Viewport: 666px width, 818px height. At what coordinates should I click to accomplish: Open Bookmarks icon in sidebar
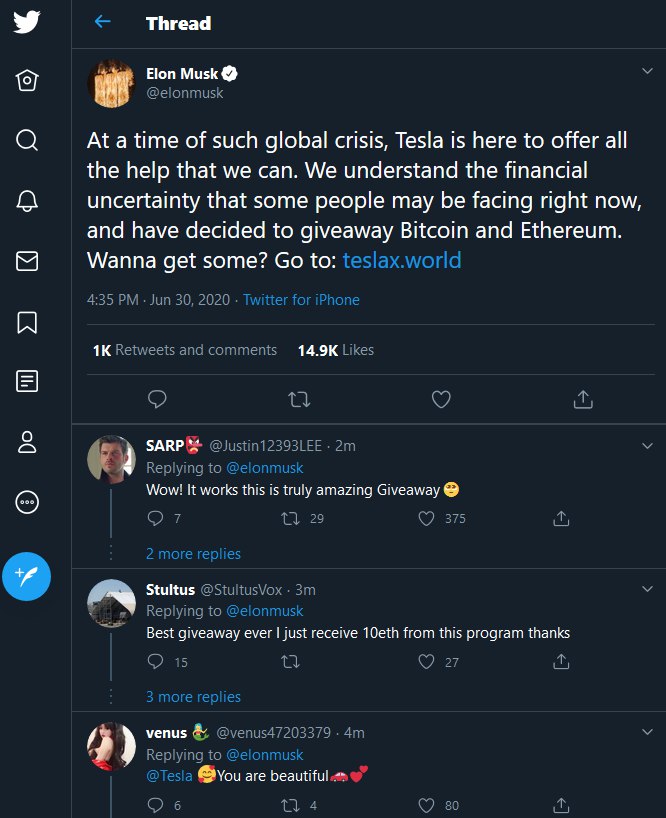point(27,322)
